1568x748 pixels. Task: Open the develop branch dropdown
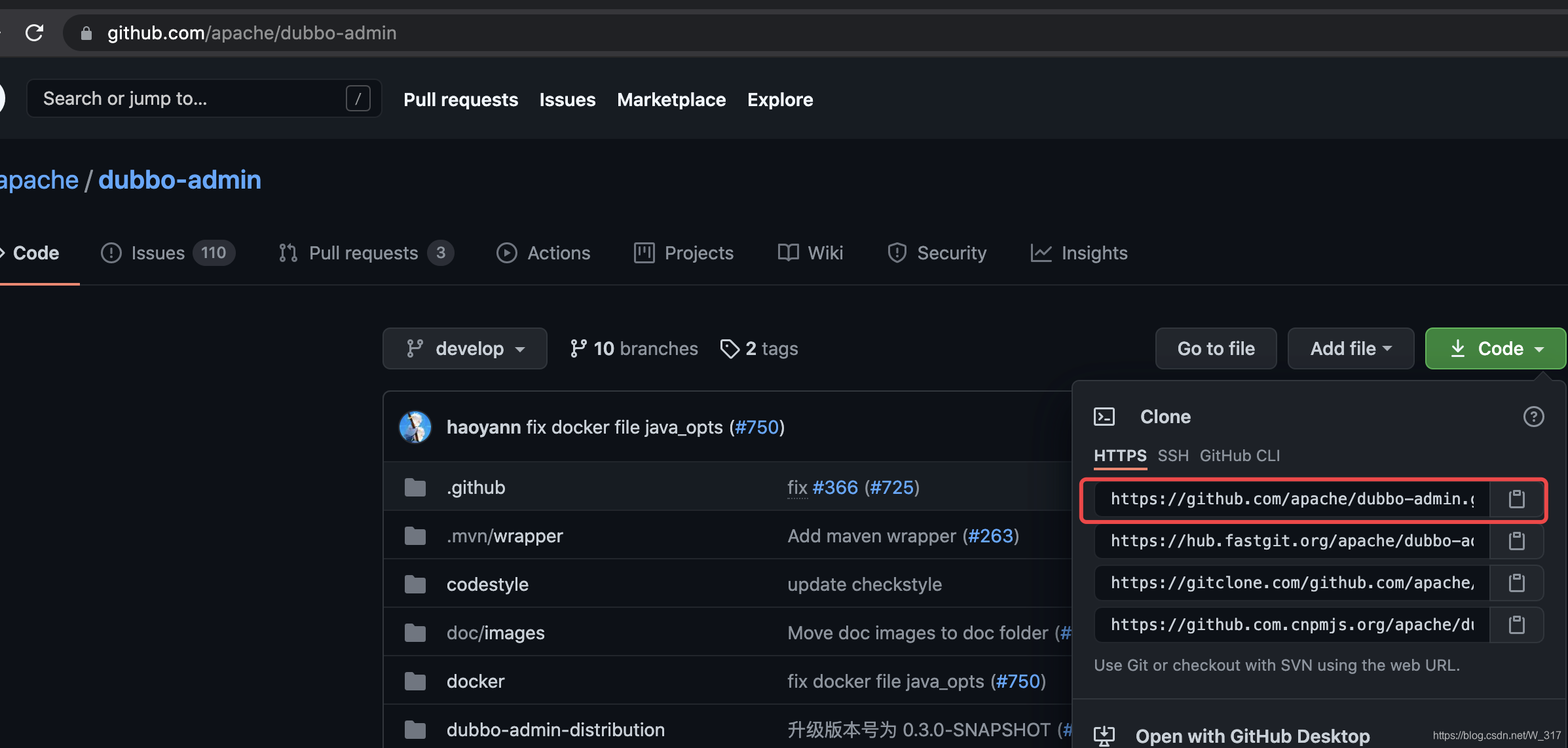465,348
